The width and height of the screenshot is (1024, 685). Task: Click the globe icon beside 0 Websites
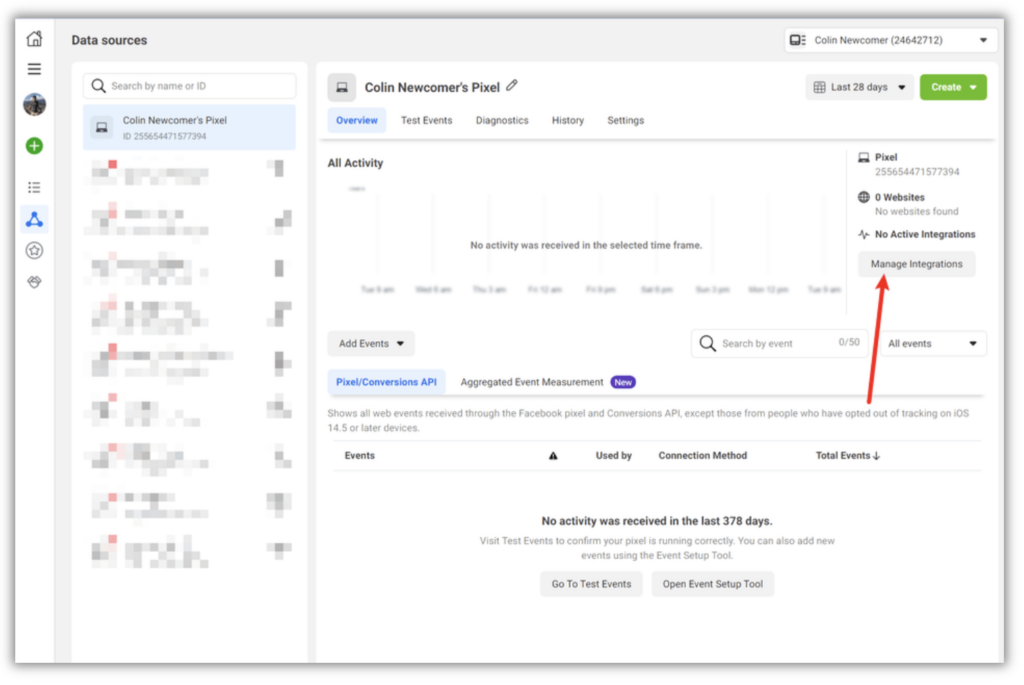click(x=863, y=197)
